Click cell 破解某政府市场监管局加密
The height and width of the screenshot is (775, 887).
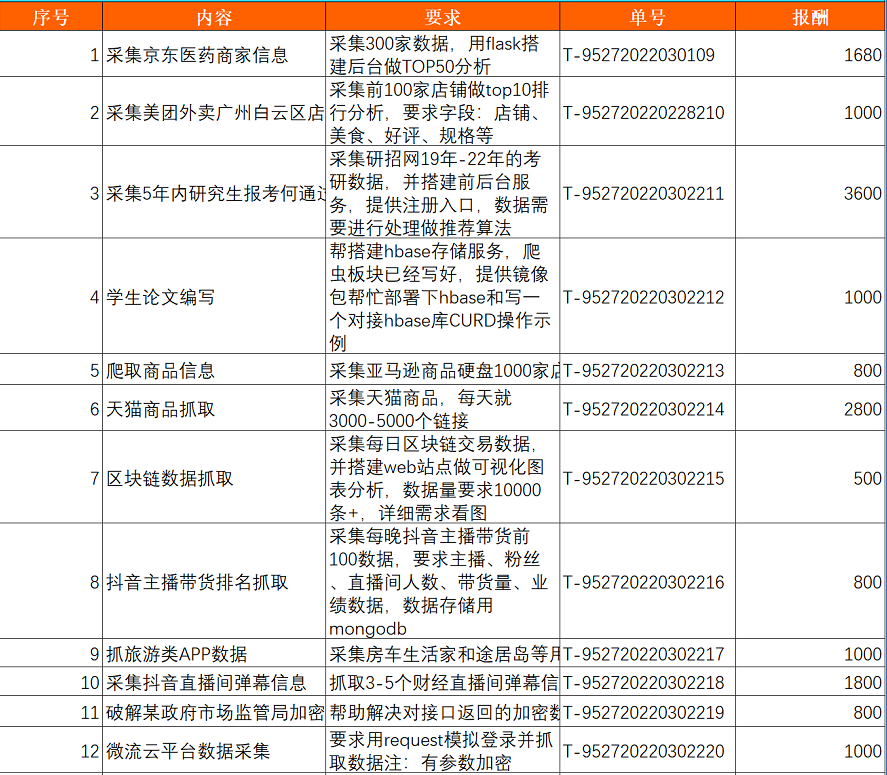pyautogui.click(x=214, y=712)
